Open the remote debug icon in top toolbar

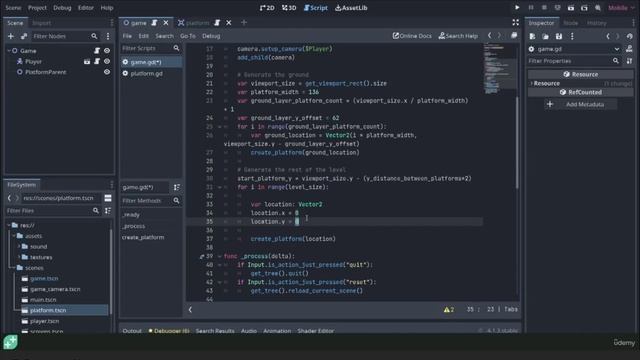tap(558, 7)
